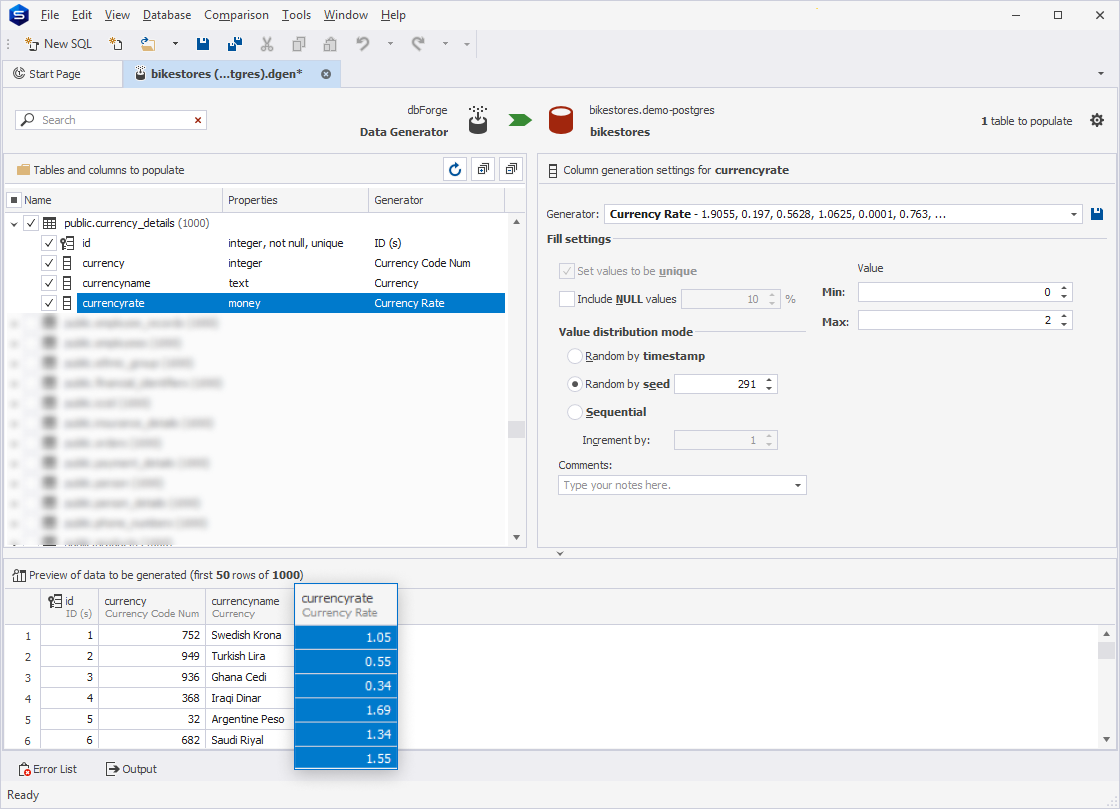Viewport: 1120px width, 809px height.
Task: Click the Cut scissors icon
Action: click(266, 44)
